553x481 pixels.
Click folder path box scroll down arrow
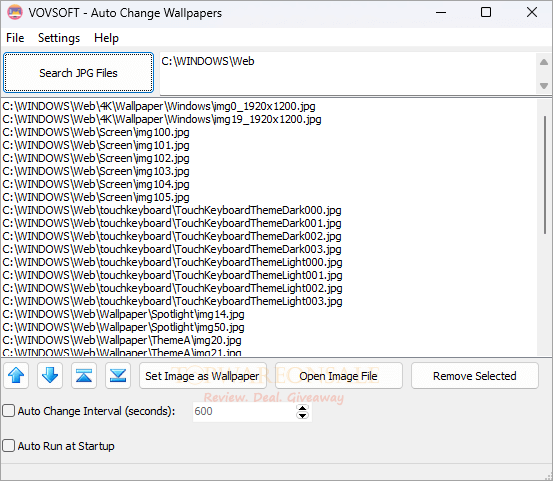544,85
